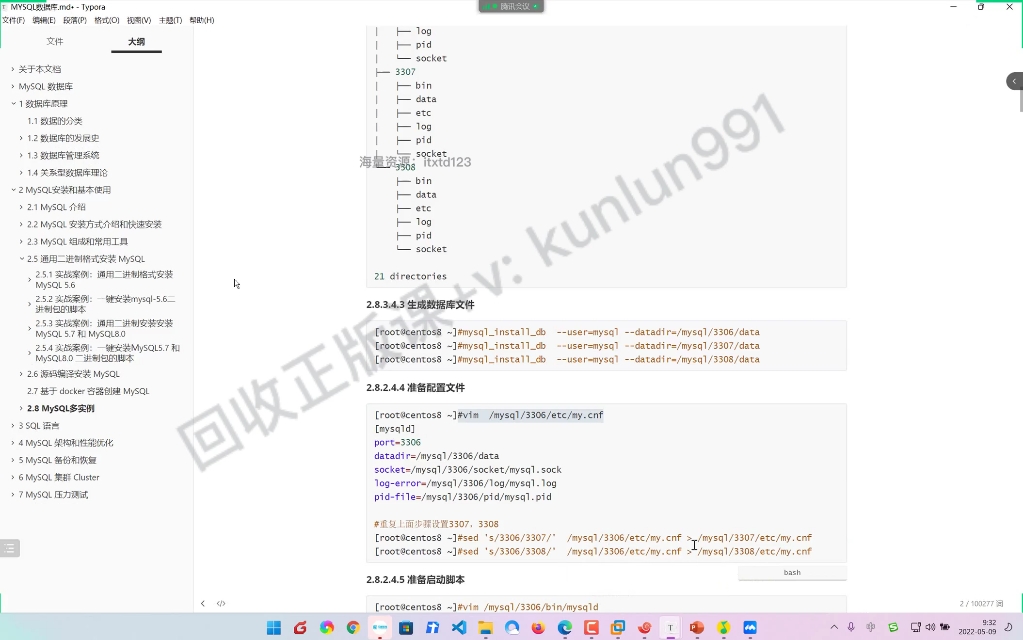This screenshot has height=640, width=1023.
Task: Open the 段落(P) menu
Action: click(74, 20)
